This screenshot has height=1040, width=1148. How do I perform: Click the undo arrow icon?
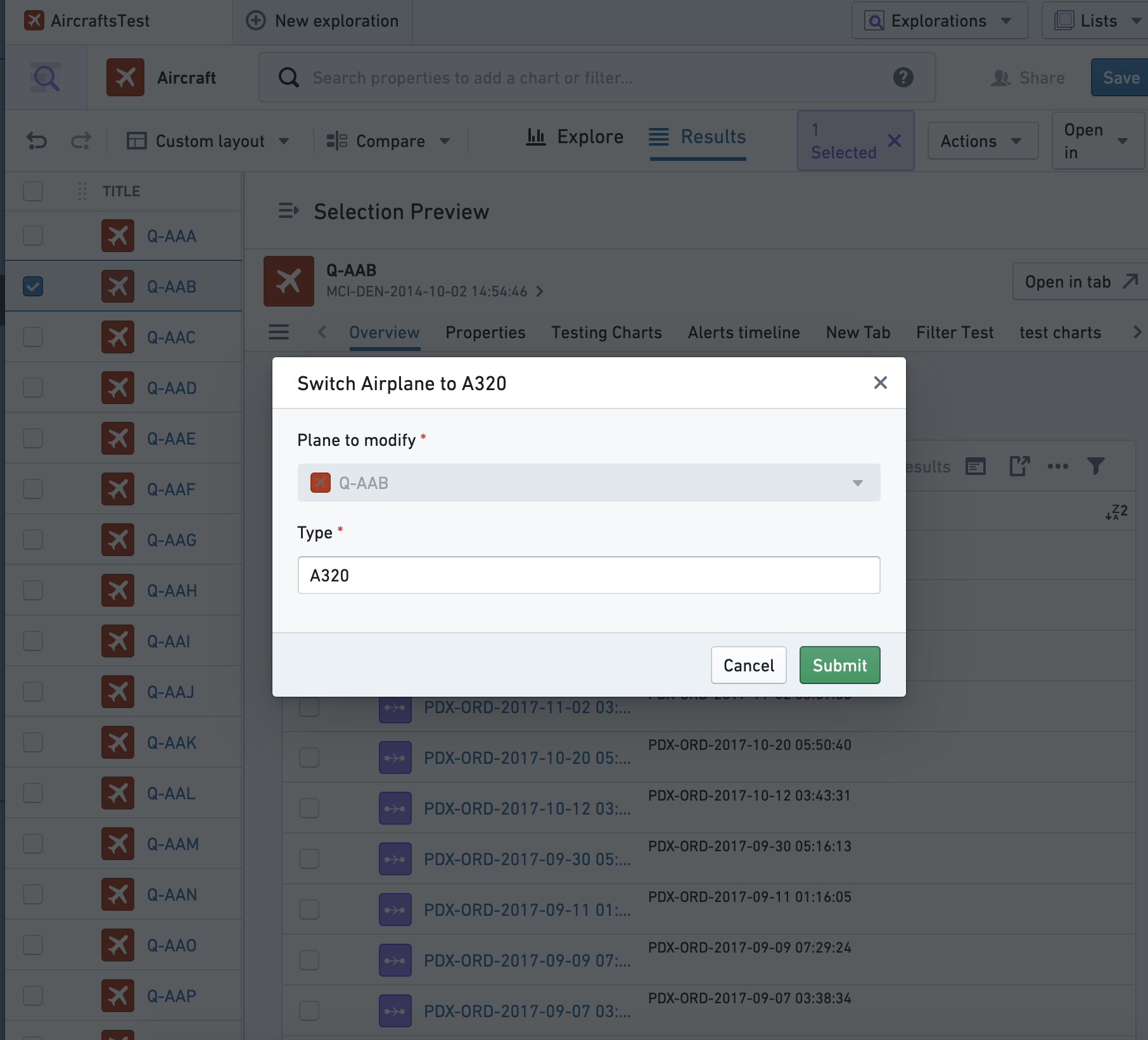[x=37, y=141]
